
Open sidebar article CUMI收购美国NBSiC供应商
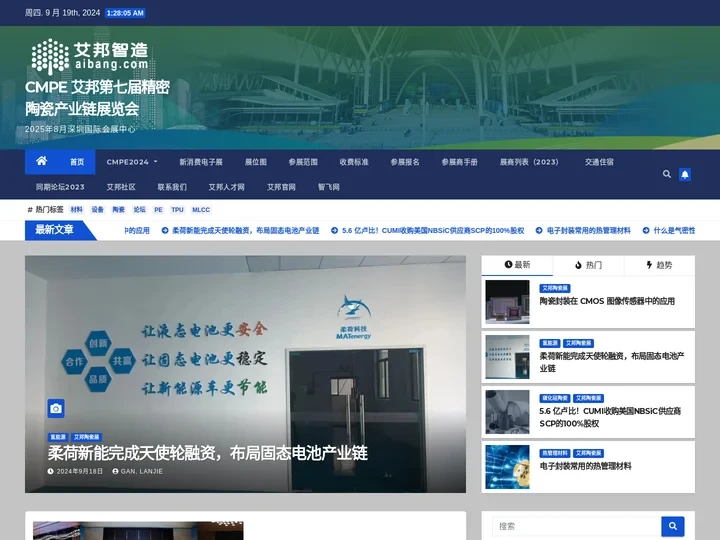click(610, 417)
